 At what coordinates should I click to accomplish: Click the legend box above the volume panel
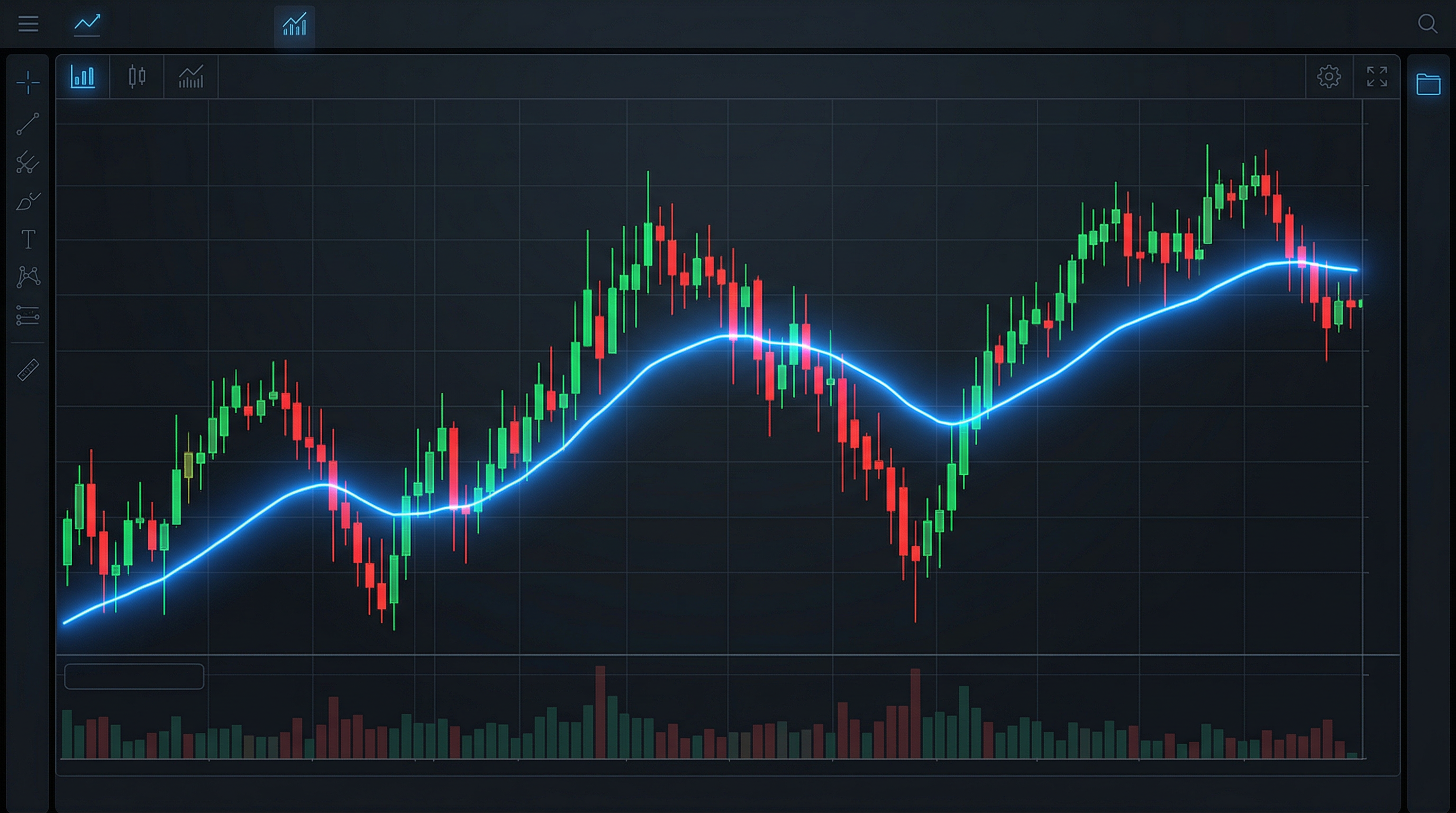click(134, 676)
